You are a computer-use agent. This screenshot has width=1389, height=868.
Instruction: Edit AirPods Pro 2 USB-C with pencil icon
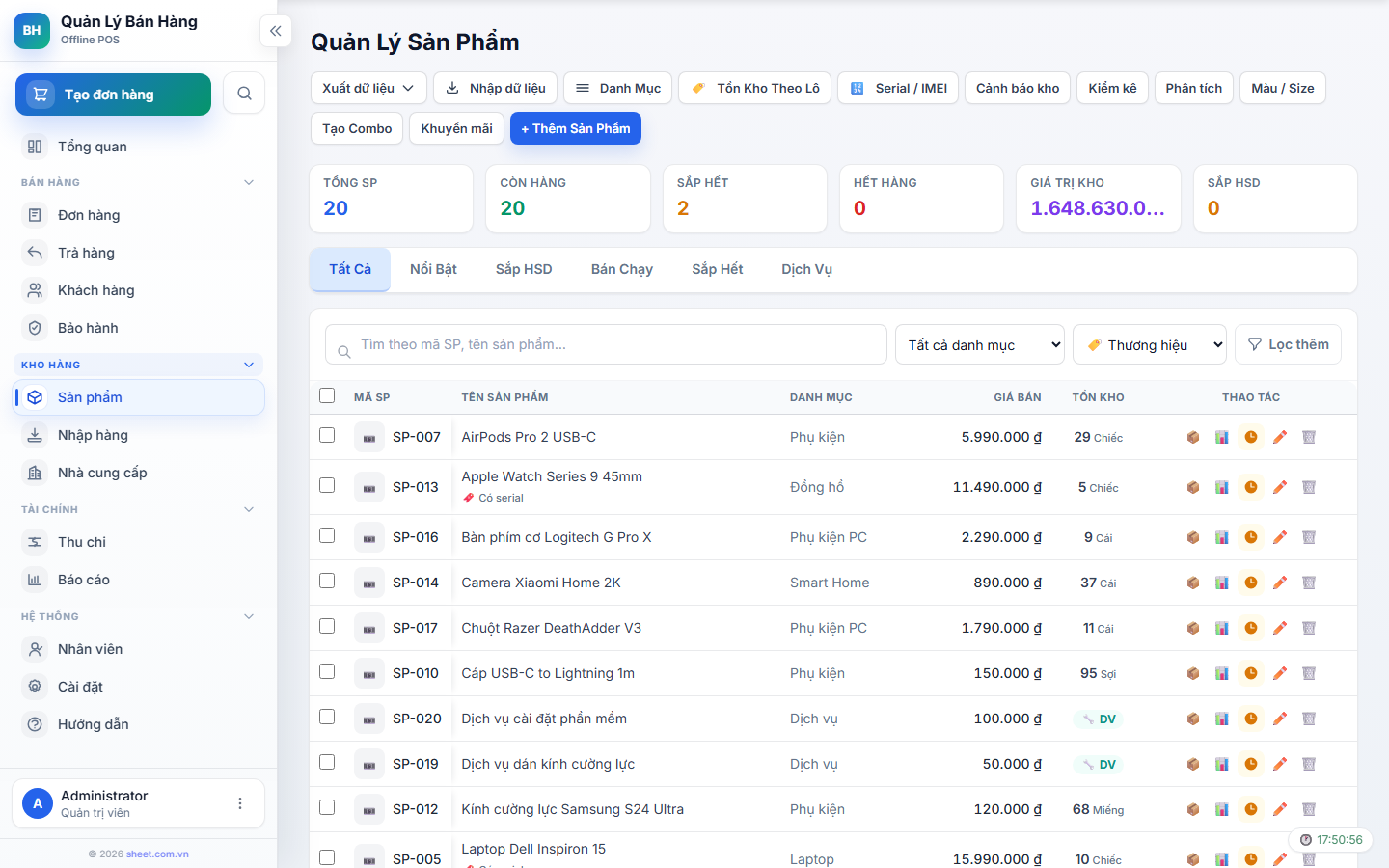coord(1280,437)
